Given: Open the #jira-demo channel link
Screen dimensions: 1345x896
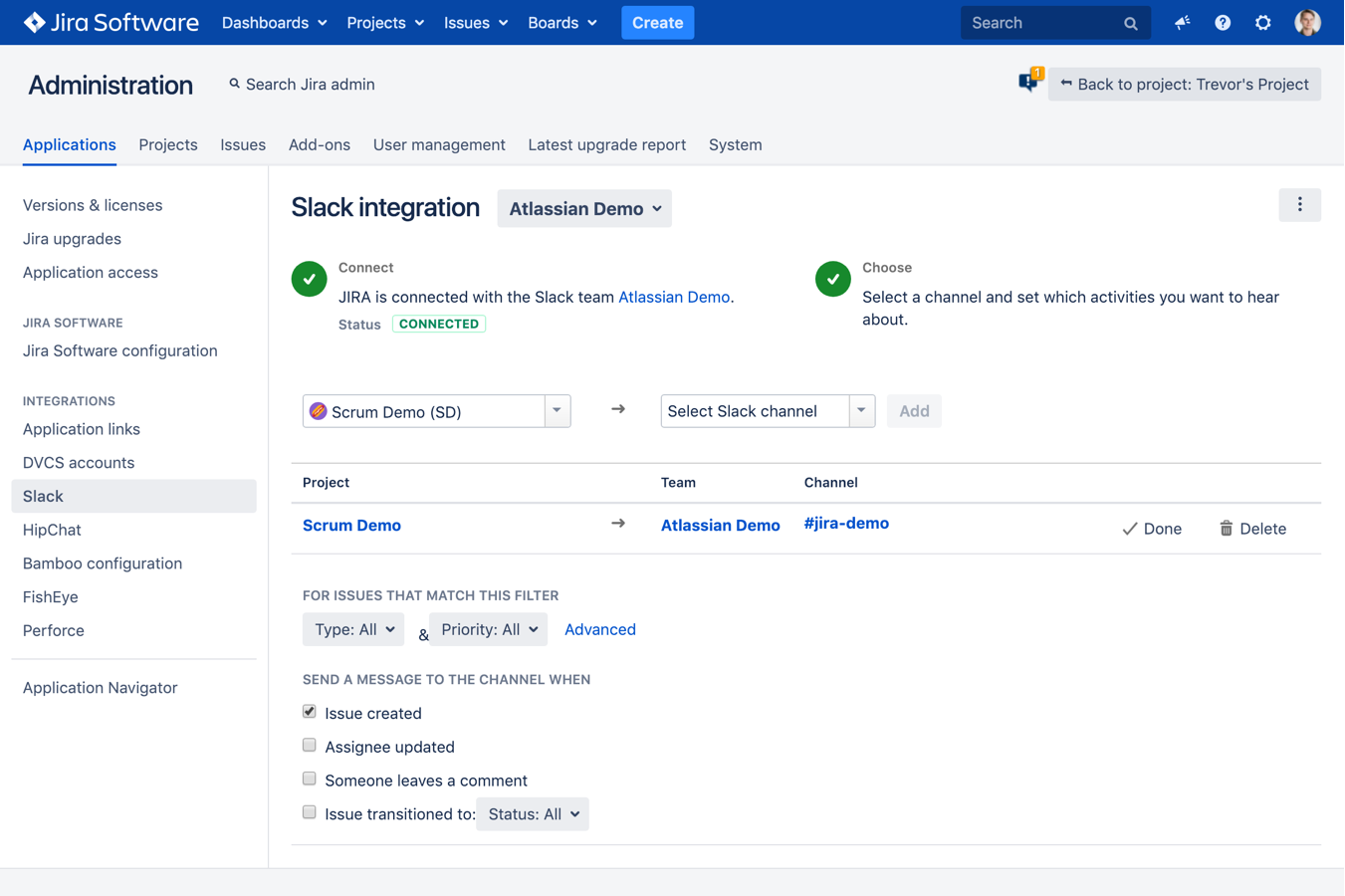Looking at the screenshot, I should tap(846, 524).
